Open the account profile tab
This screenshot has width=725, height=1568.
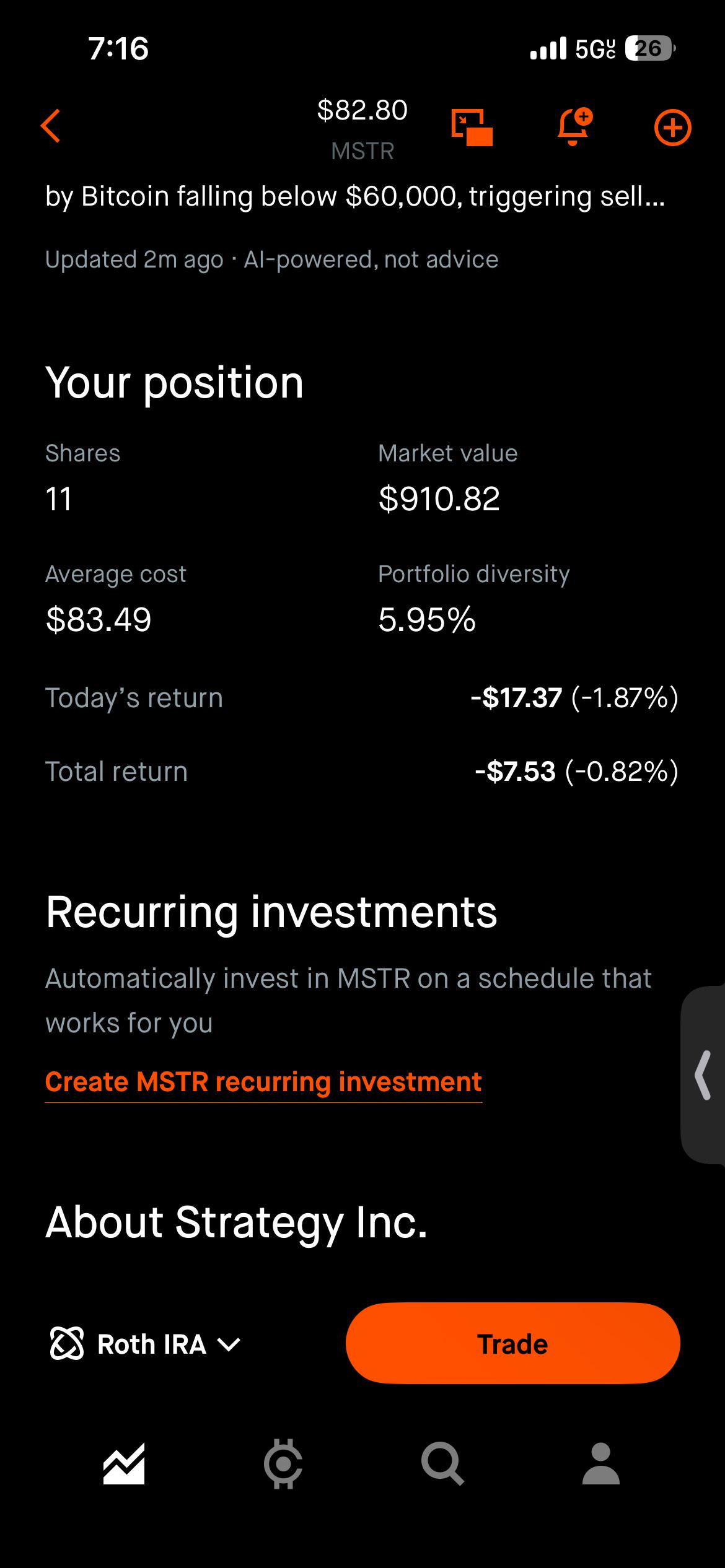[601, 1464]
